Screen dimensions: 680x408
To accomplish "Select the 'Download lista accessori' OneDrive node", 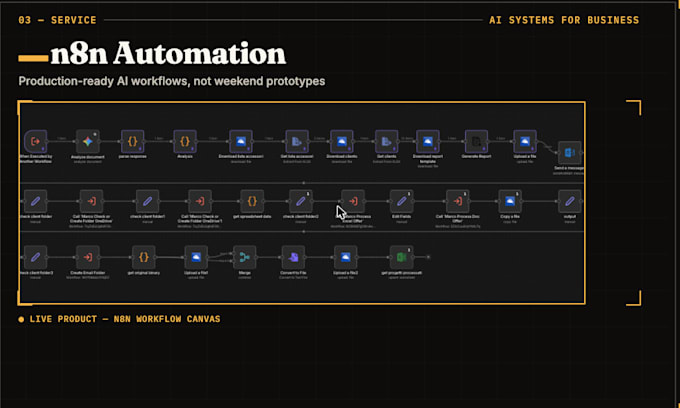I will tap(241, 141).
